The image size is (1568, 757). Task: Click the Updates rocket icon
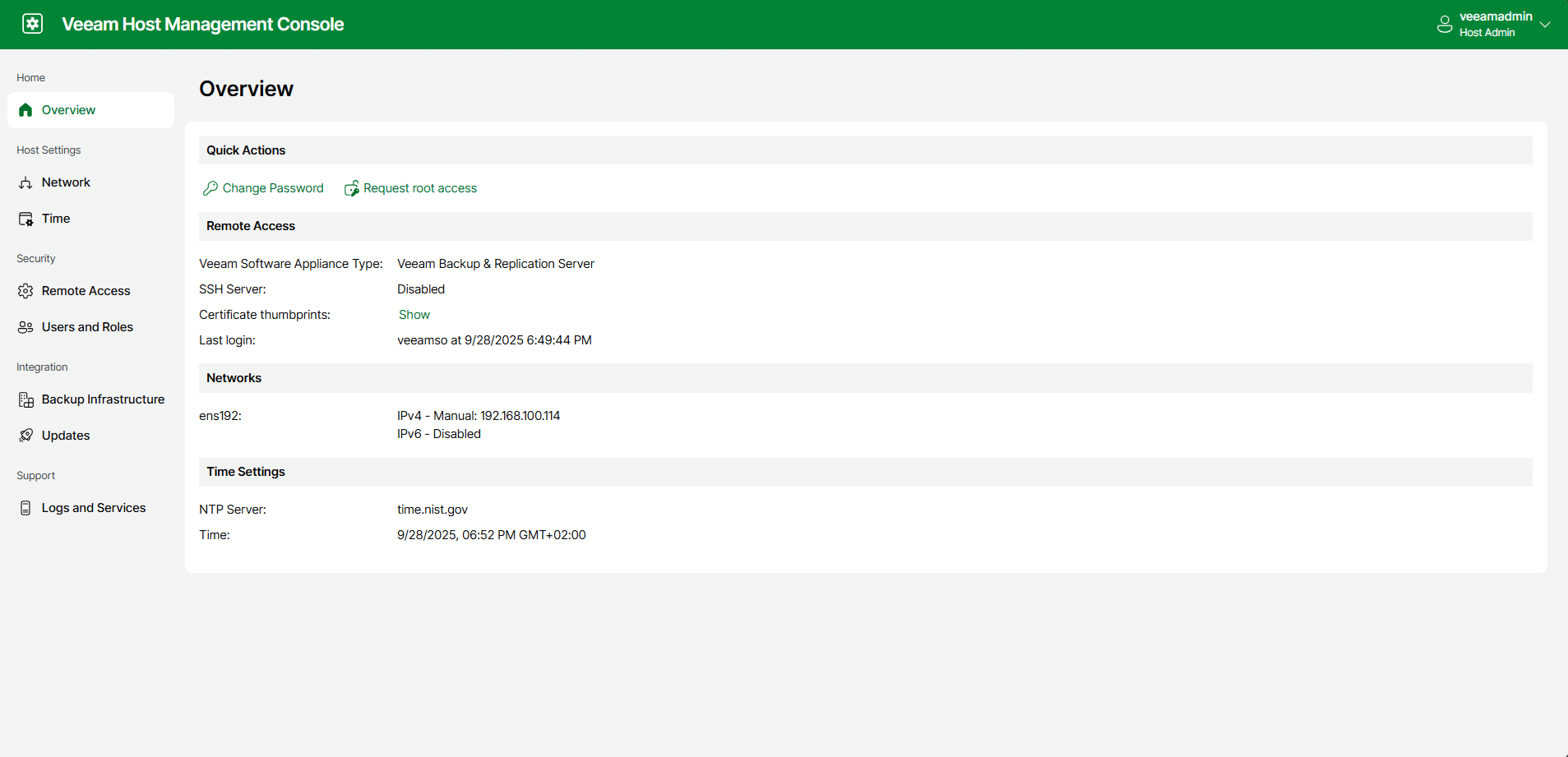(x=25, y=436)
